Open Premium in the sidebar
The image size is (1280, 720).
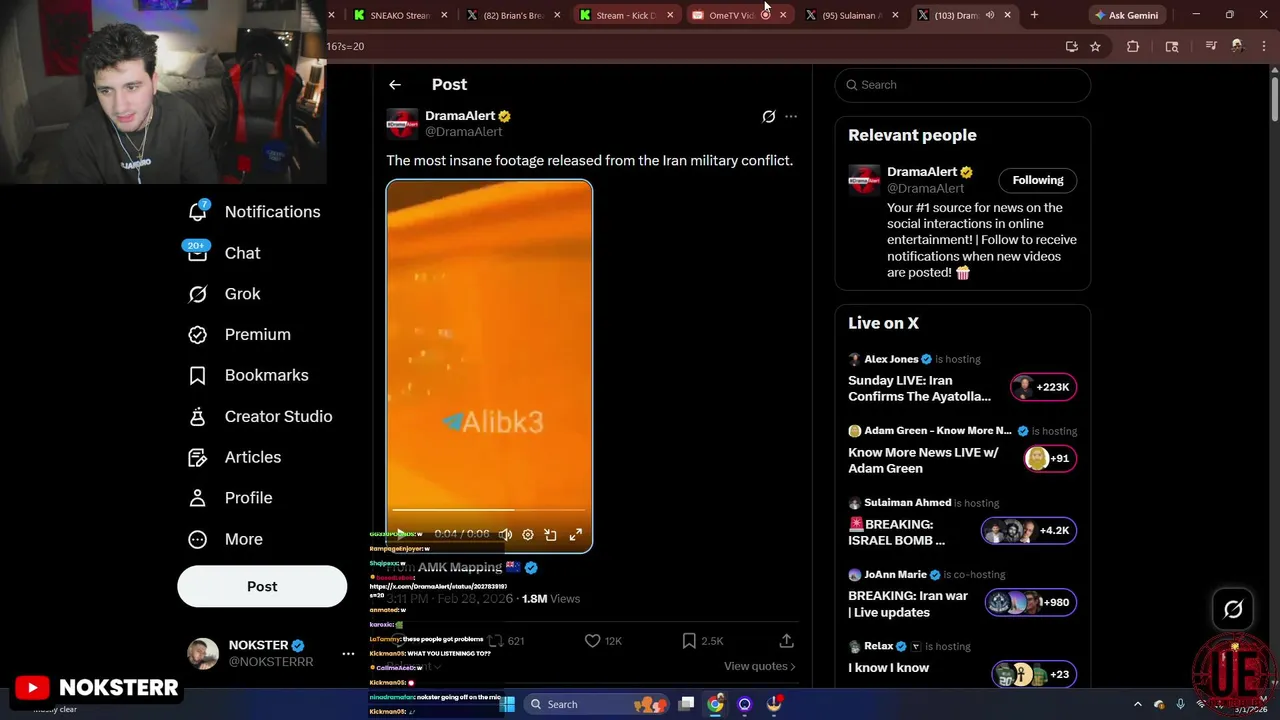[x=240, y=335]
